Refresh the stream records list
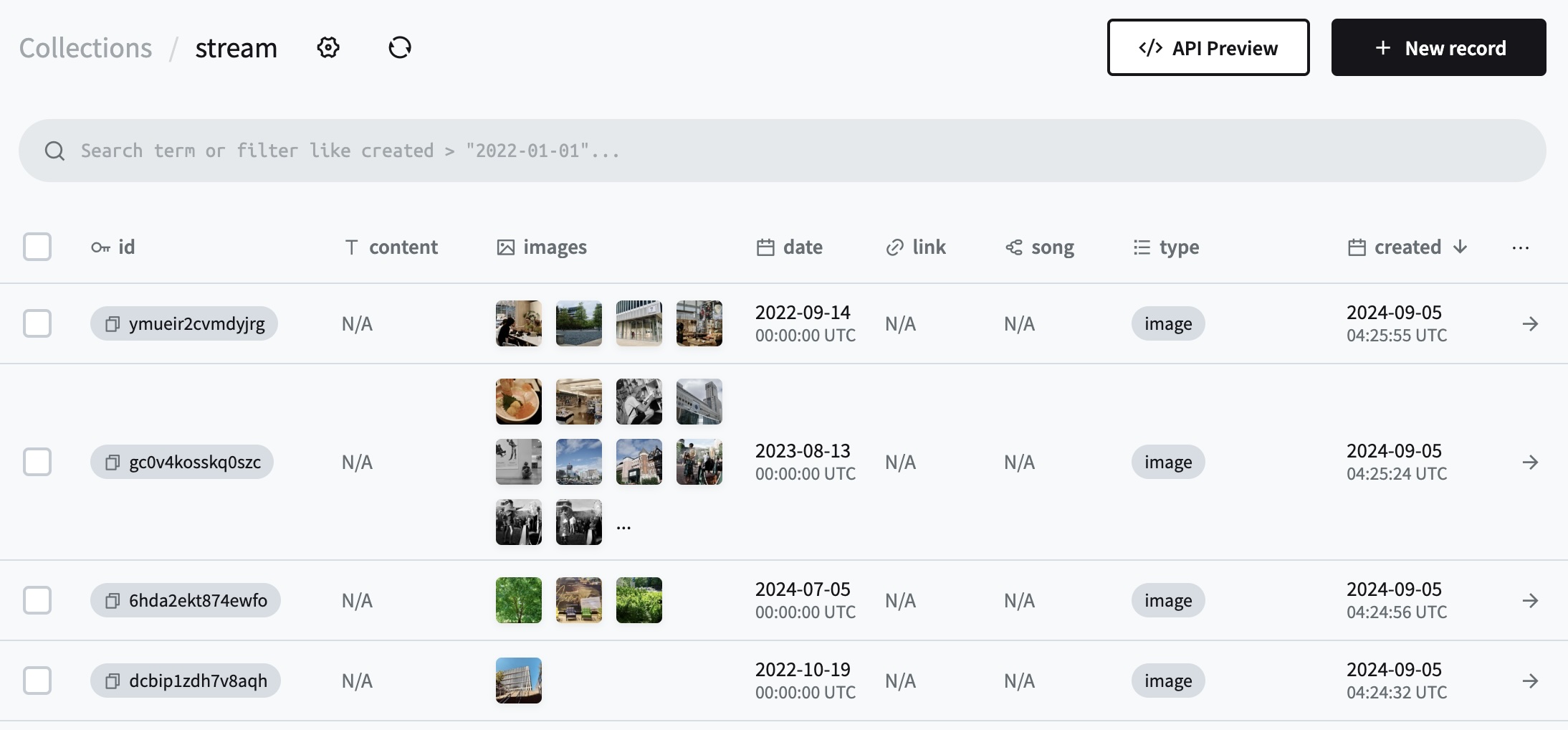Screen dimensions: 1568x730 [400, 48]
